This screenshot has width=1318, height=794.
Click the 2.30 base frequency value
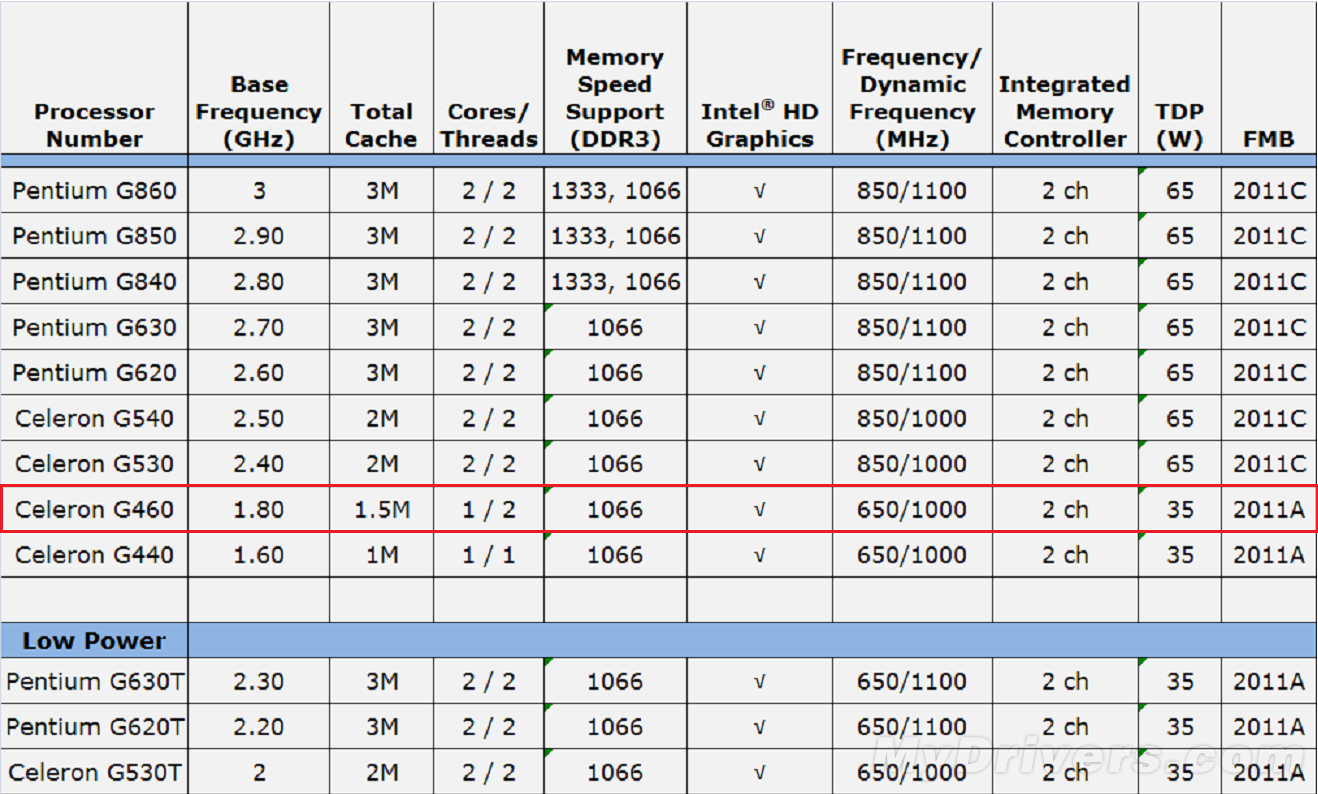pyautogui.click(x=259, y=681)
